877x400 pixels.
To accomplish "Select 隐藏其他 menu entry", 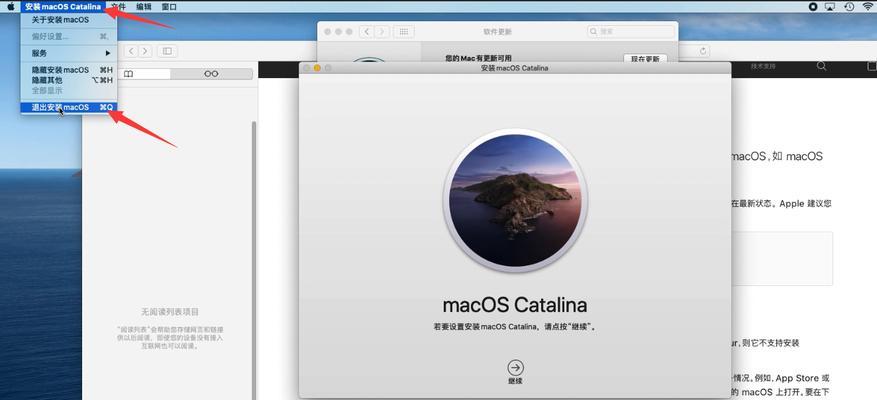I will pos(69,80).
